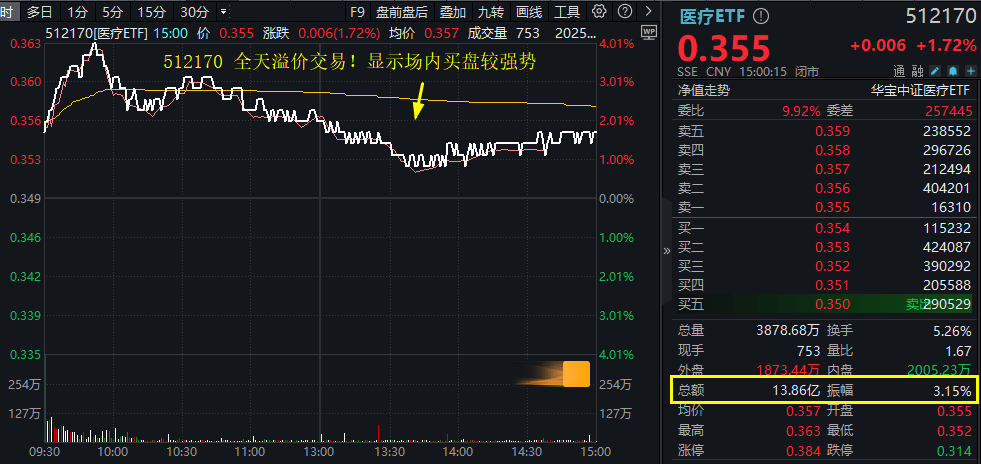981x464 pixels.
Task: Click the 净值走势 link
Action: [x=704, y=91]
